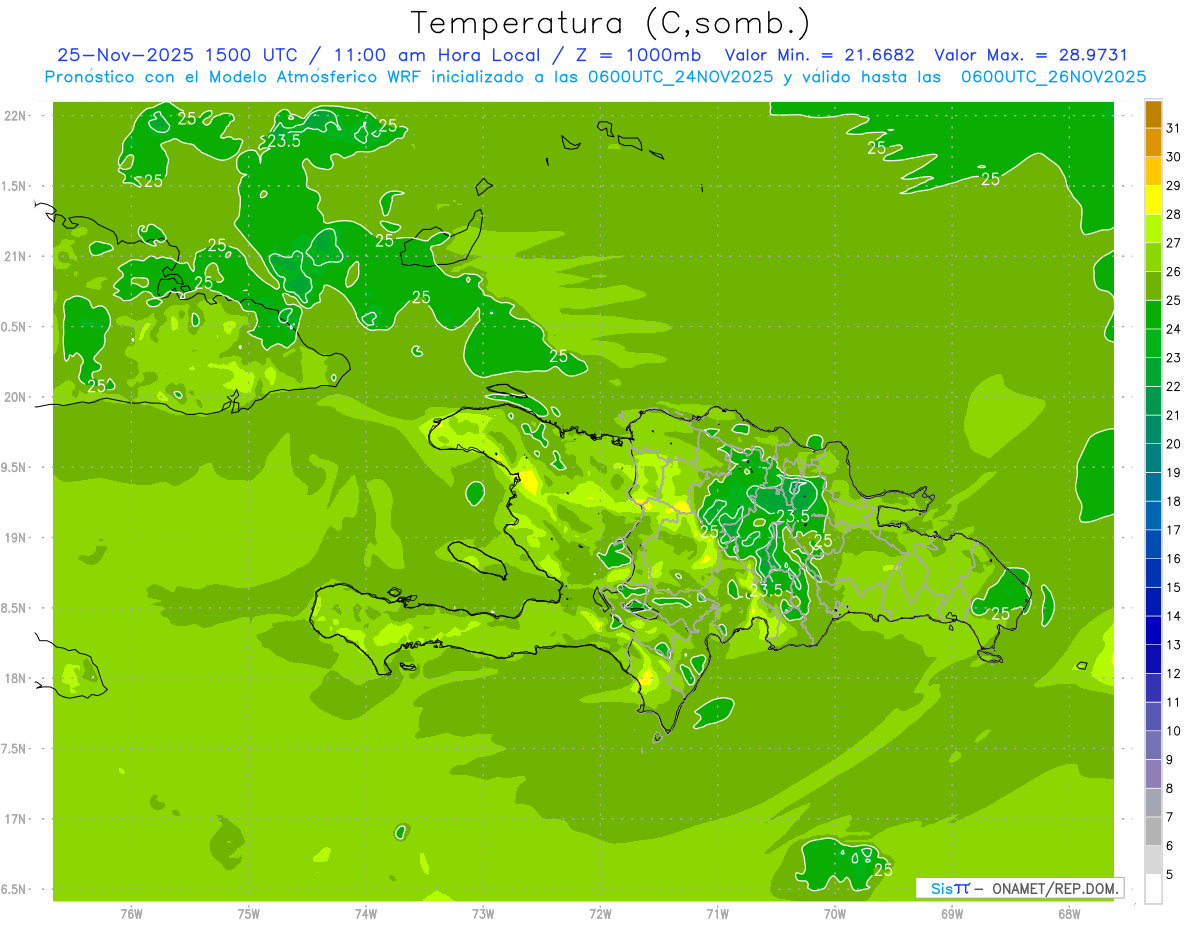The image size is (1200, 927).
Task: Click the '70W' longitude axis label
Action: click(835, 914)
